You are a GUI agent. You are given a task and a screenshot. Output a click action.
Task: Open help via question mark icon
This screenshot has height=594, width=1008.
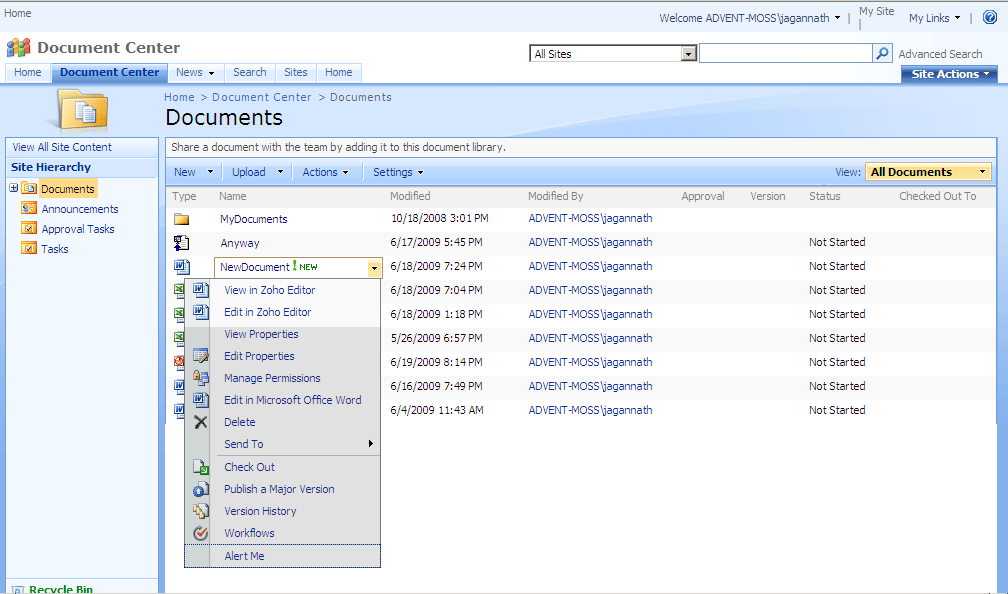990,18
